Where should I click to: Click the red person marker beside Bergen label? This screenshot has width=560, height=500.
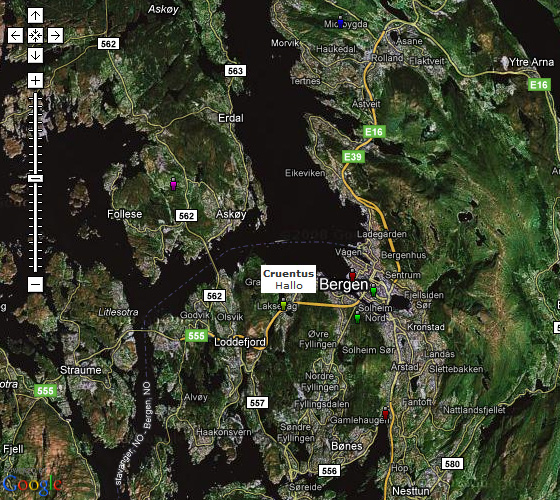pos(352,275)
